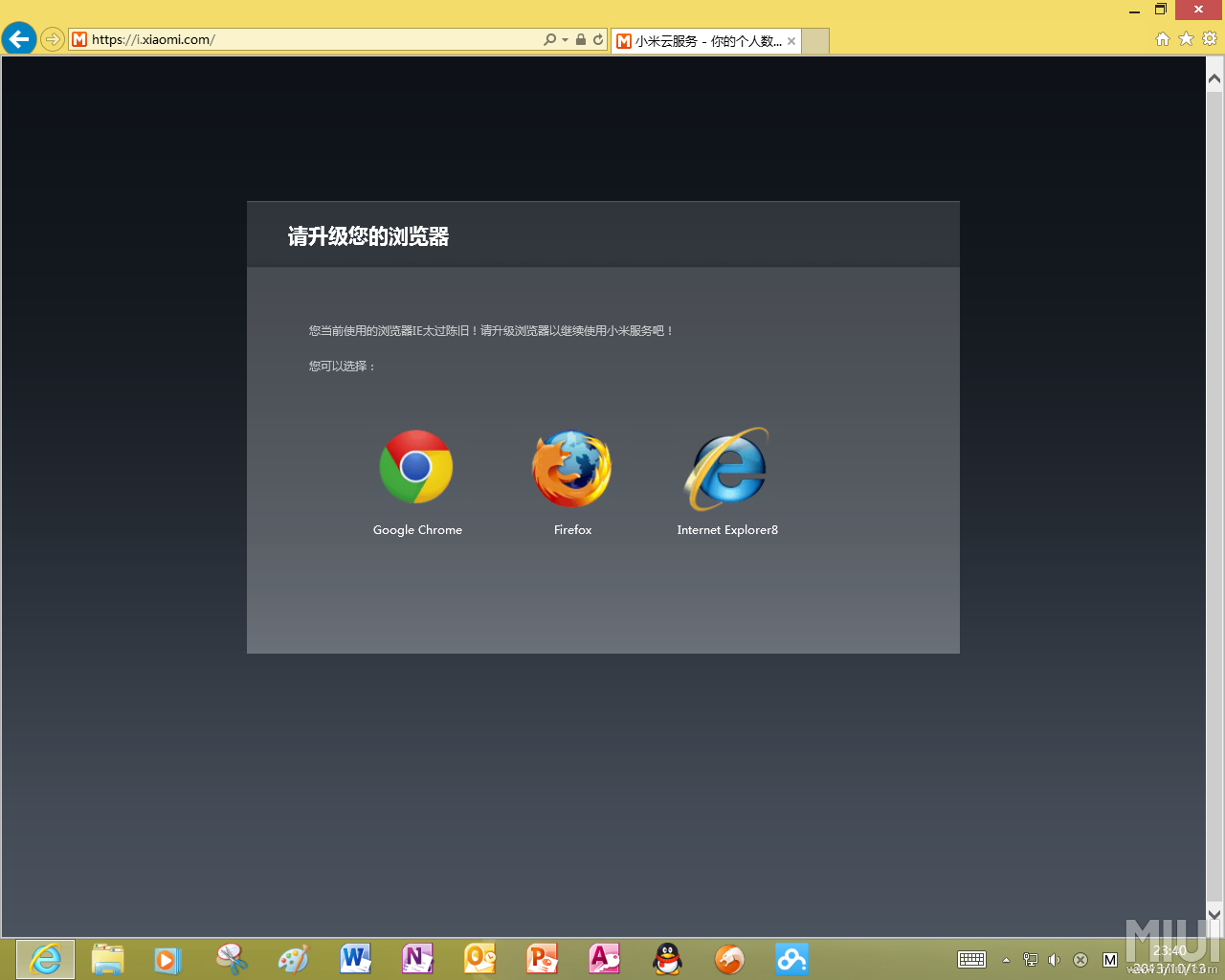Launch Paint from the taskbar
Screen dimensions: 1225x980
(293, 959)
